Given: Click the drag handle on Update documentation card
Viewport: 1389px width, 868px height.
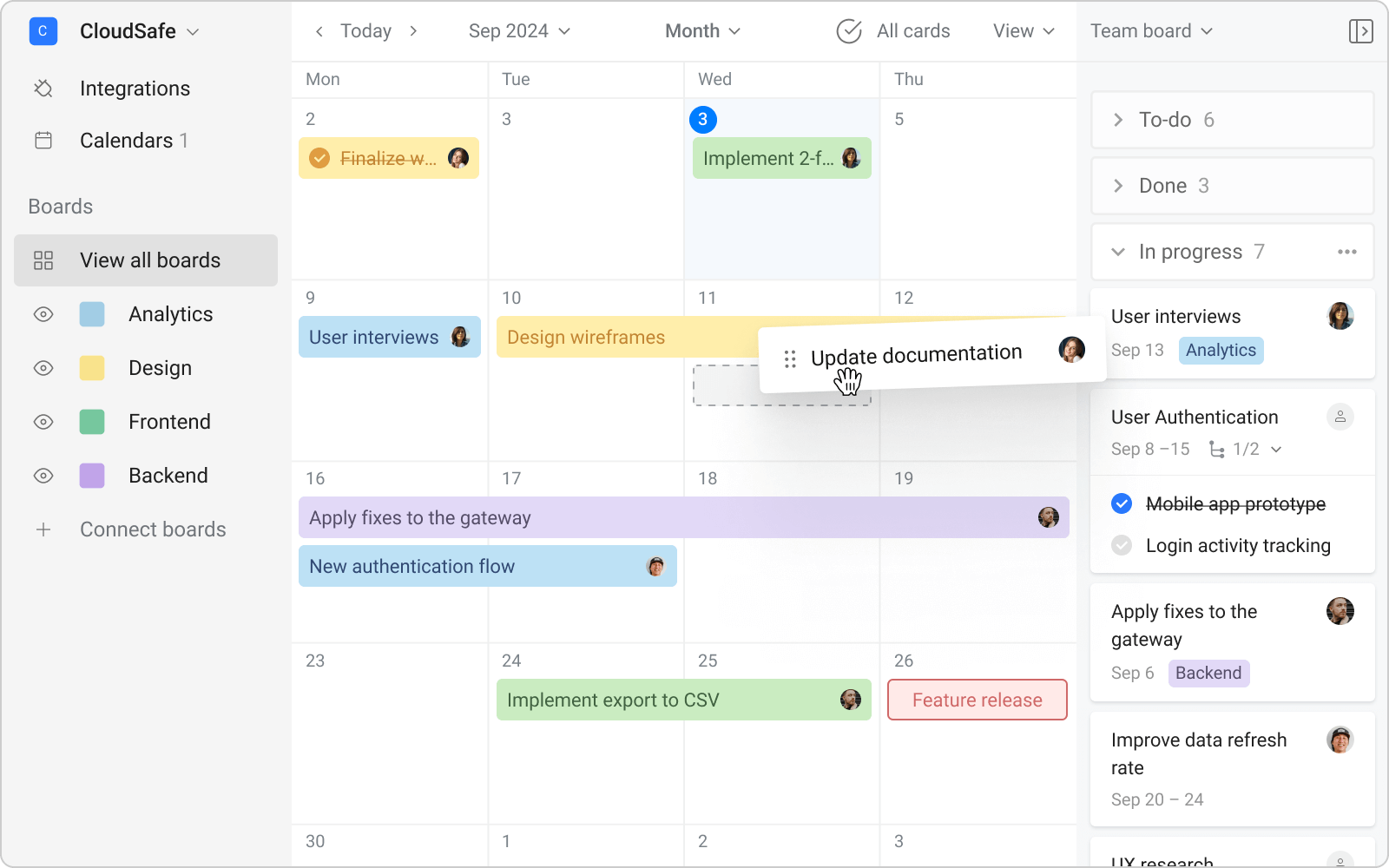Looking at the screenshot, I should tap(789, 357).
